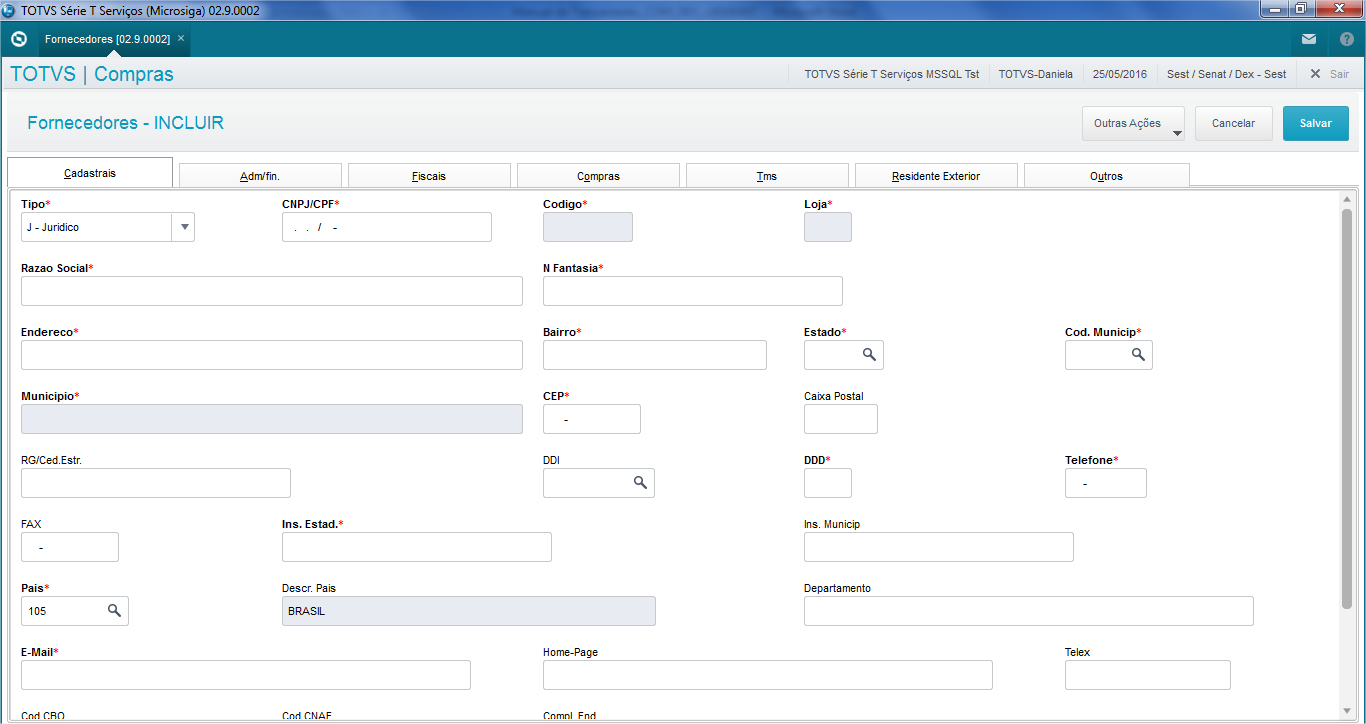The image size is (1366, 724).
Task: Open the mail envelope icon
Action: 1309,40
